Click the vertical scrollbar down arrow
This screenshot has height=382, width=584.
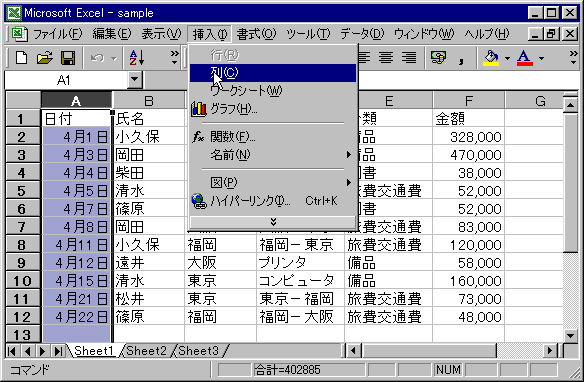(570, 335)
